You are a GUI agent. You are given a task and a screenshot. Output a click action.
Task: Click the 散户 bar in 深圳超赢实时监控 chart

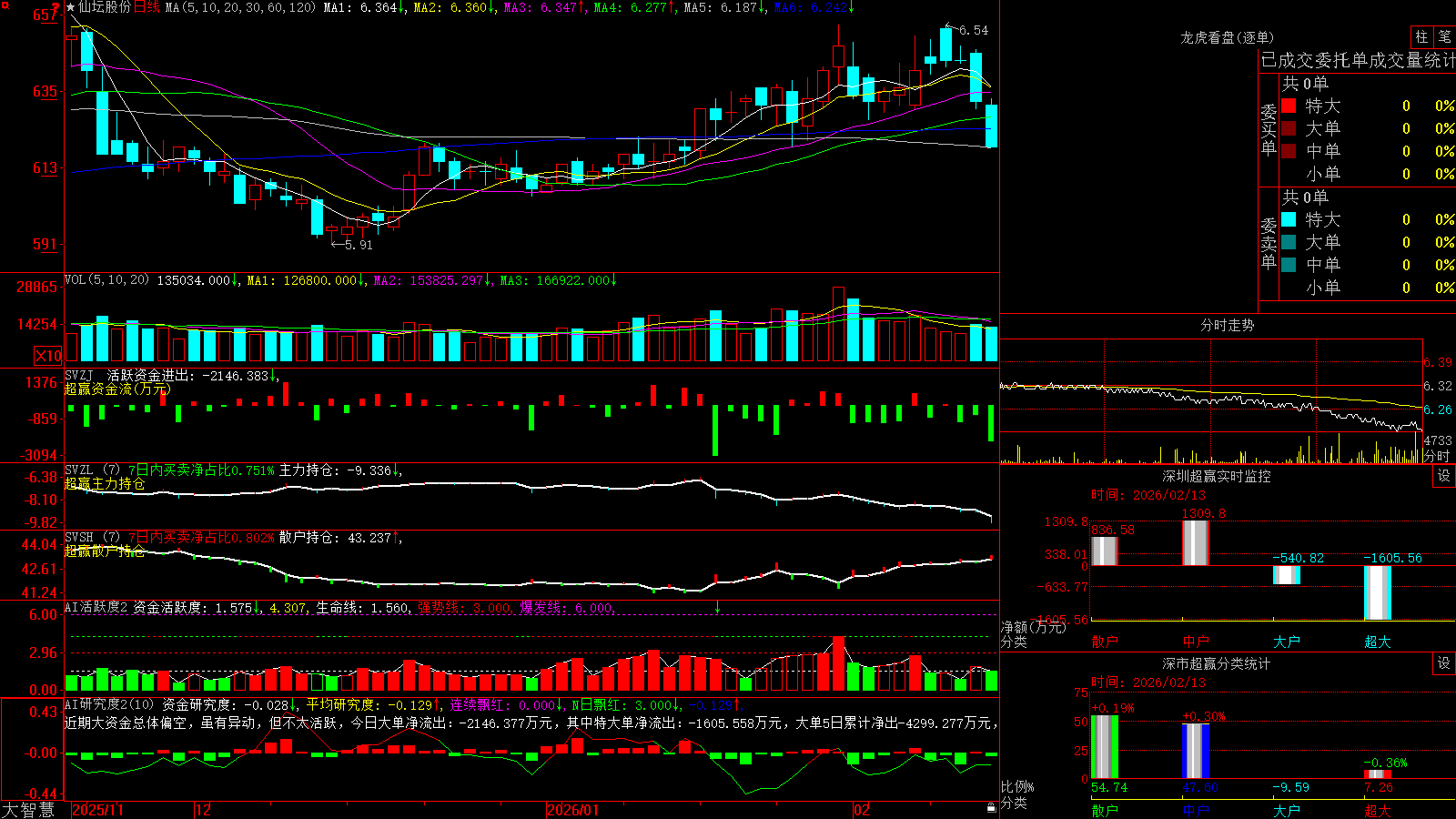1104,551
